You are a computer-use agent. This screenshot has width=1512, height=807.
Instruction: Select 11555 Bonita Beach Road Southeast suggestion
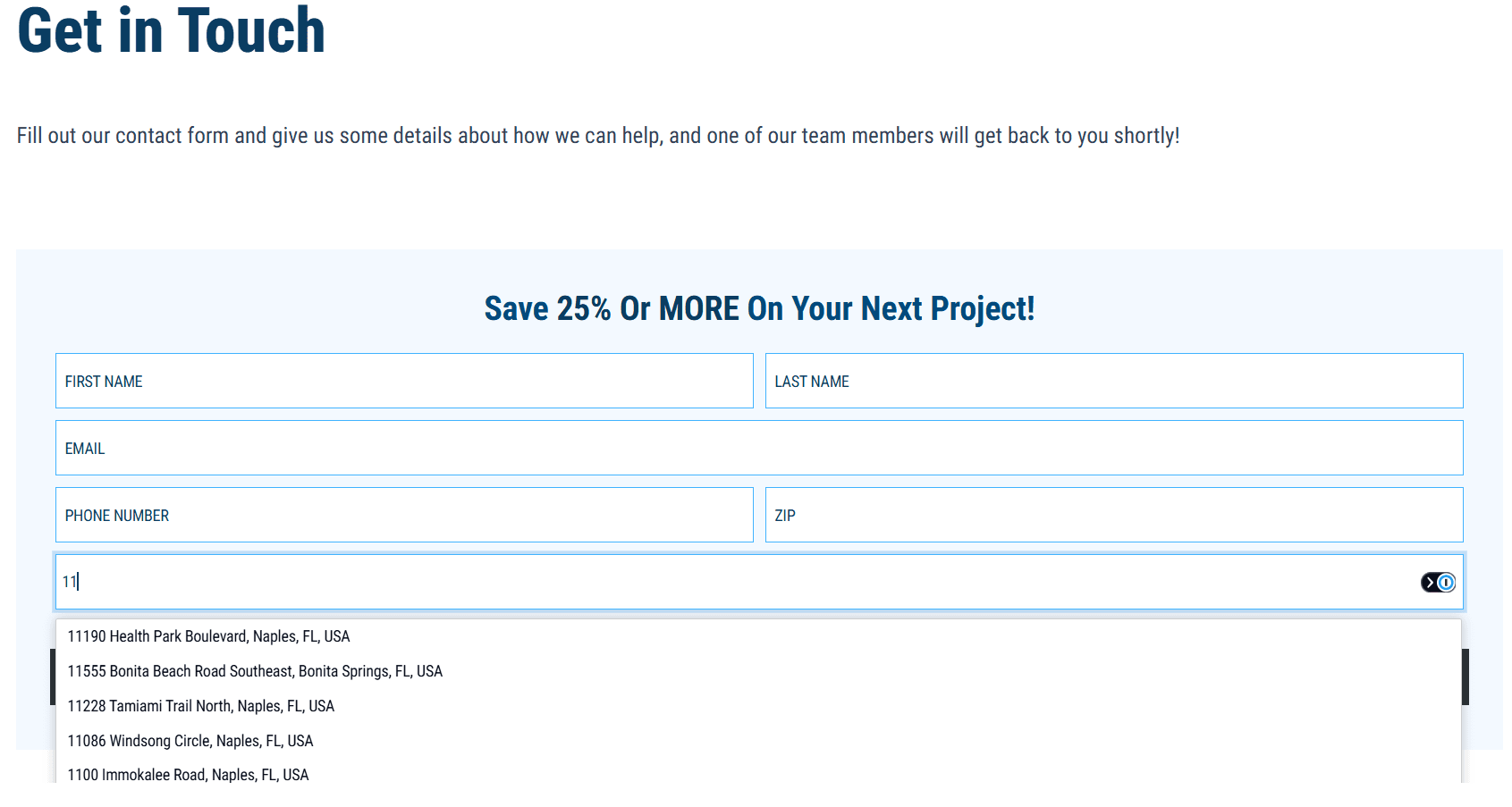(x=255, y=671)
